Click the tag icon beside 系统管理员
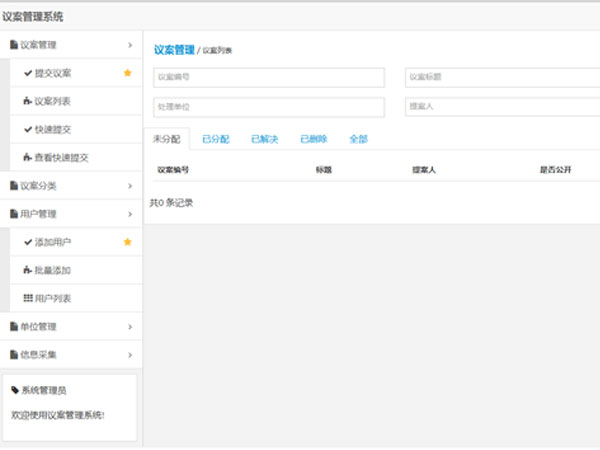Image resolution: width=600 pixels, height=450 pixels. point(14,390)
